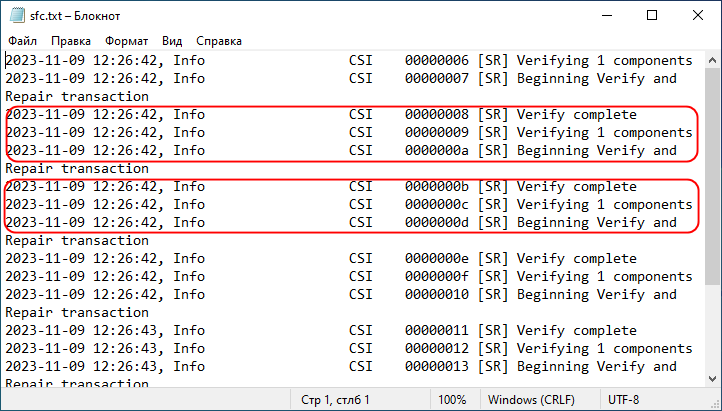Click the Notepad icon in title bar

[x=17, y=16]
